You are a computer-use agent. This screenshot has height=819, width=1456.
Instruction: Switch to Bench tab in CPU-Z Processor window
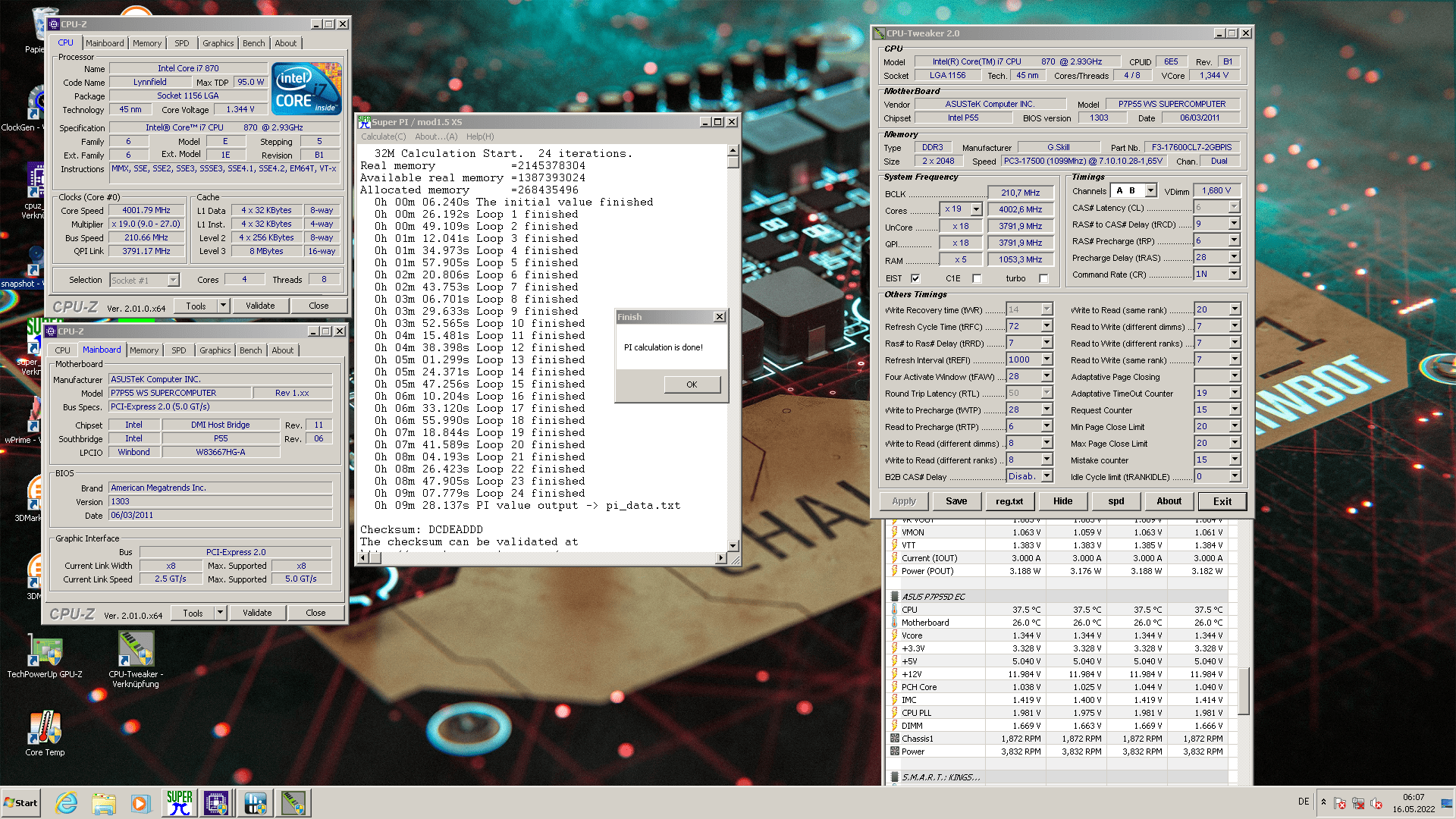click(x=254, y=43)
